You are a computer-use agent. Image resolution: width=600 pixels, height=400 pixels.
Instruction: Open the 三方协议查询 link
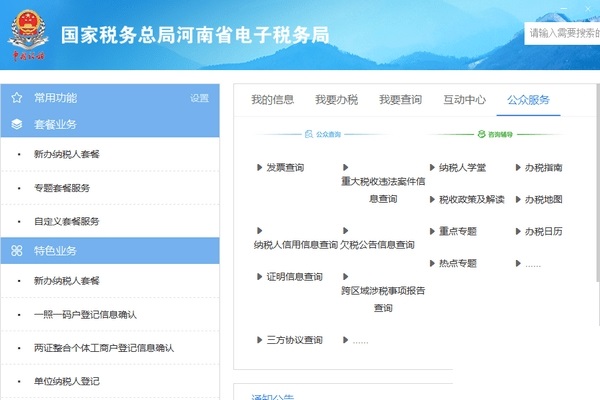(294, 340)
